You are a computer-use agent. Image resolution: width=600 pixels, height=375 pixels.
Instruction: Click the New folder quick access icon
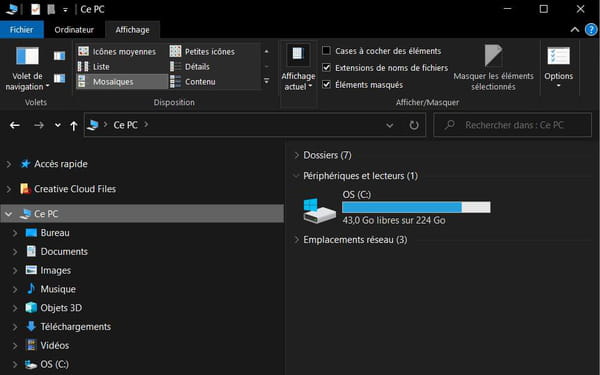click(51, 9)
